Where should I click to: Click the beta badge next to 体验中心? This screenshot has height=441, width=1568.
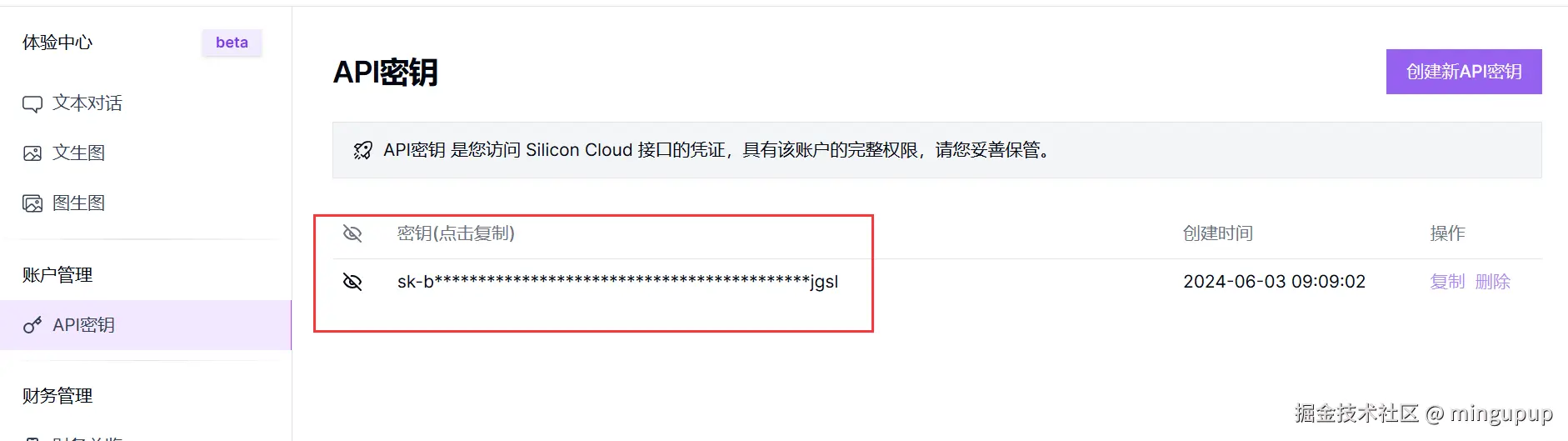232,43
